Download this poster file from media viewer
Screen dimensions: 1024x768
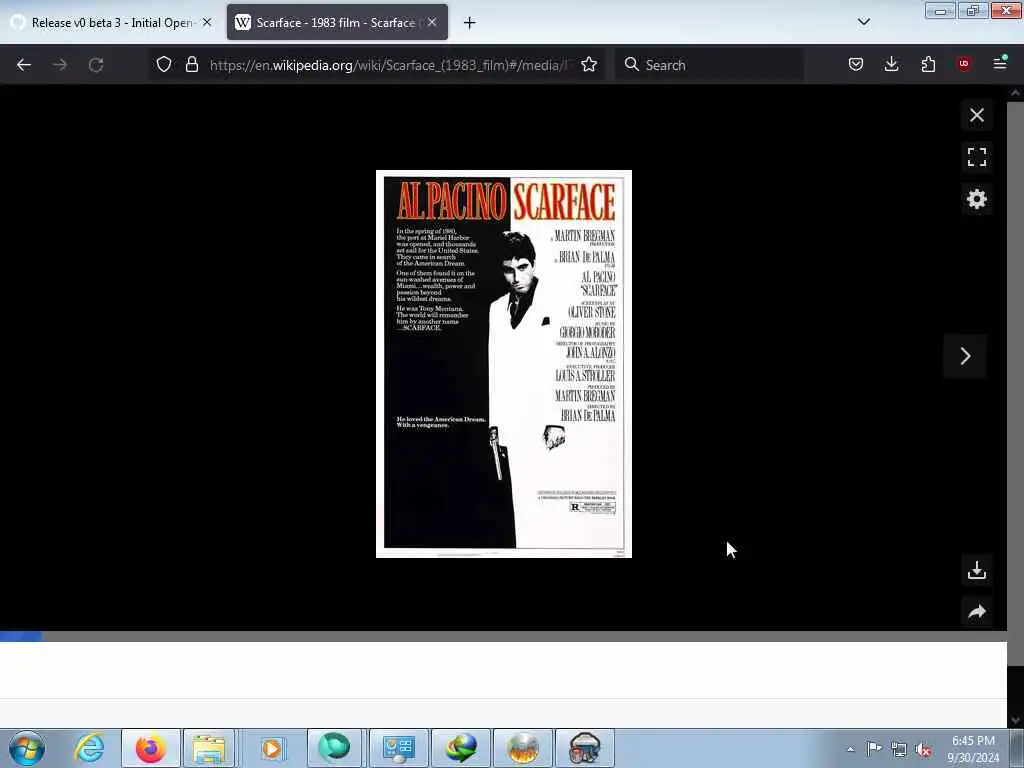[976, 570]
